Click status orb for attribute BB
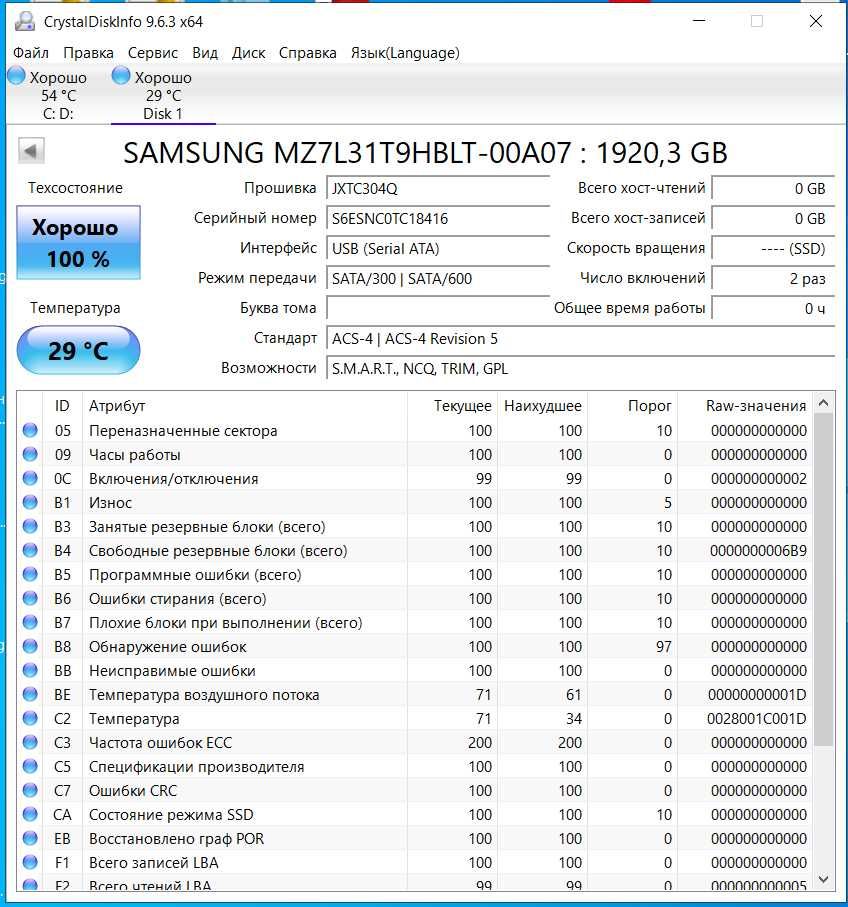Image resolution: width=848 pixels, height=907 pixels. (x=30, y=670)
